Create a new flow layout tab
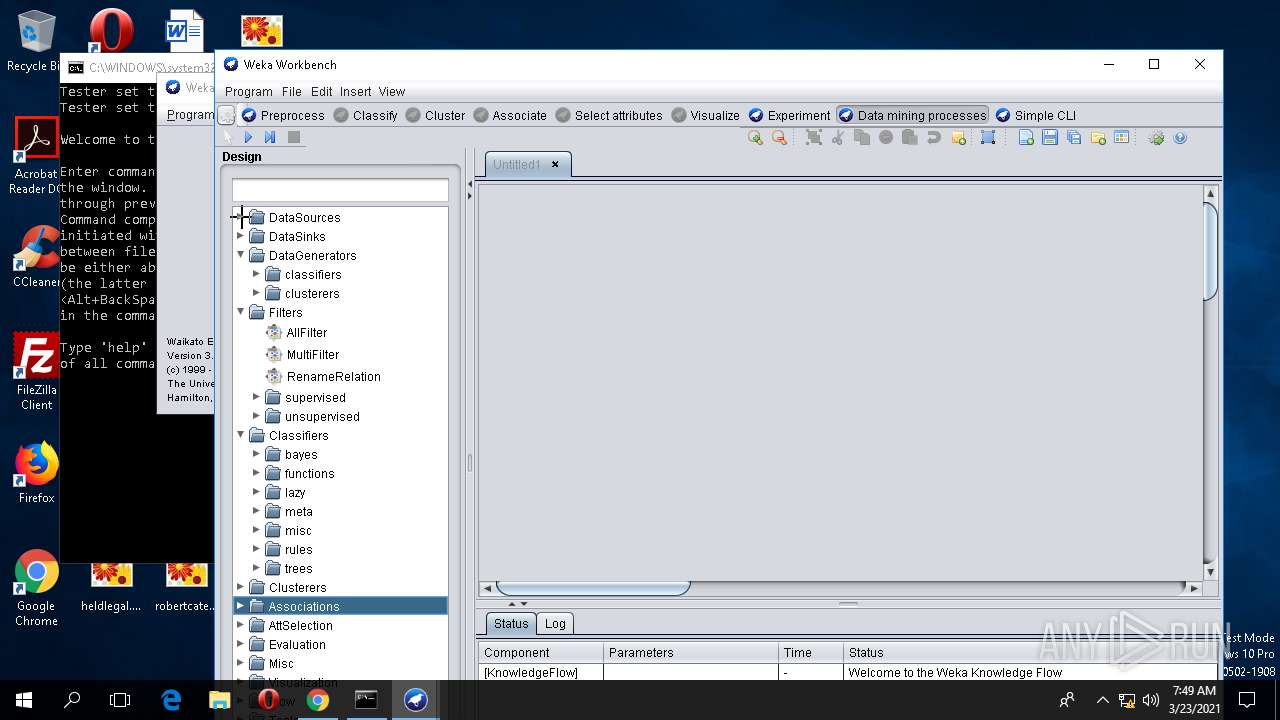The width and height of the screenshot is (1280, 720). 1026,138
